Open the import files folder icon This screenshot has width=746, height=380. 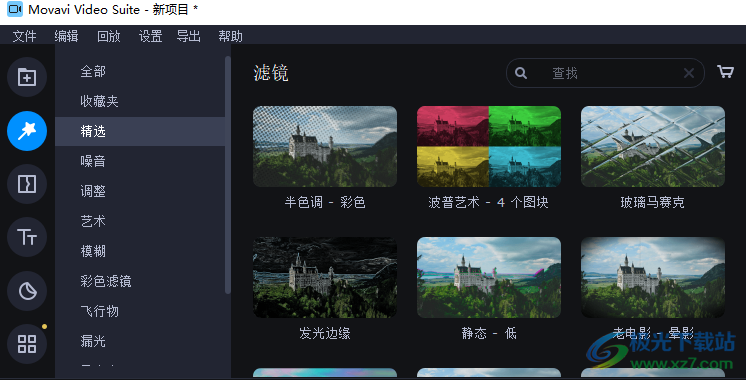click(x=27, y=77)
